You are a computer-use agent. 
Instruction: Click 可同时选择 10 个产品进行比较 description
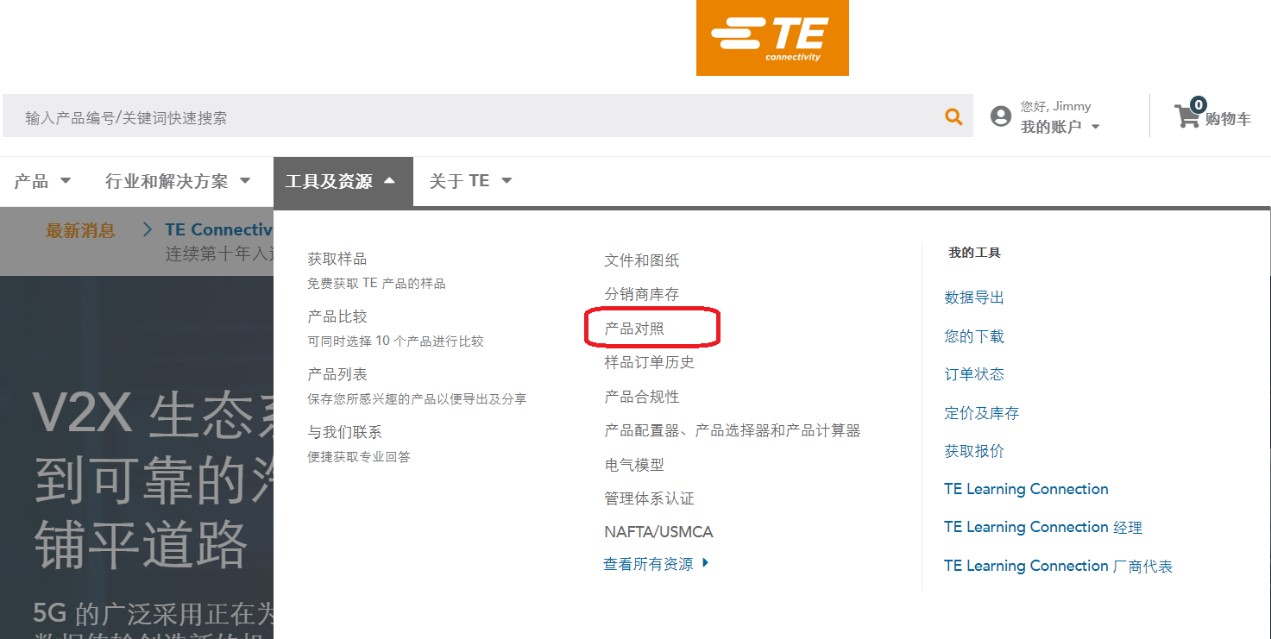point(395,341)
